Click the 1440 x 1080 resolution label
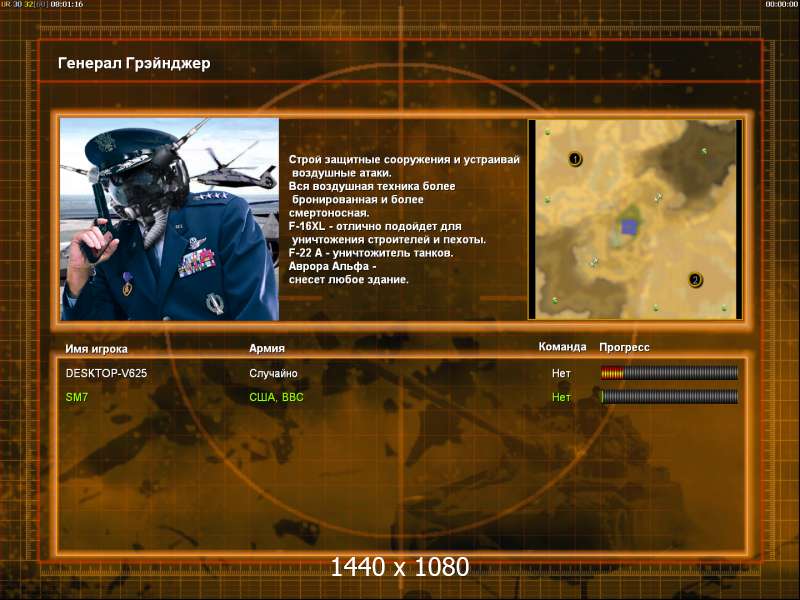800x600 pixels. pos(399,567)
